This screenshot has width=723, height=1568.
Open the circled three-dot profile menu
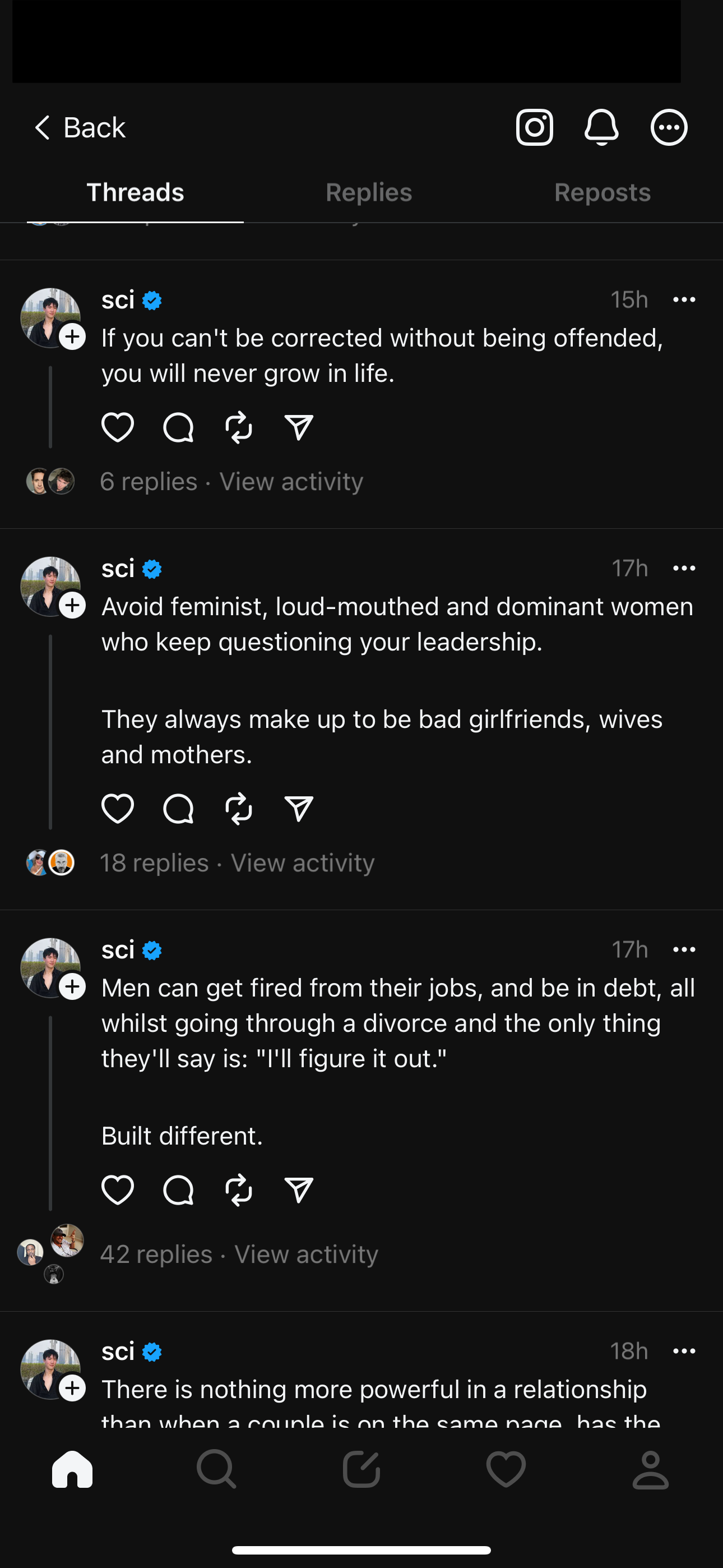click(x=669, y=127)
